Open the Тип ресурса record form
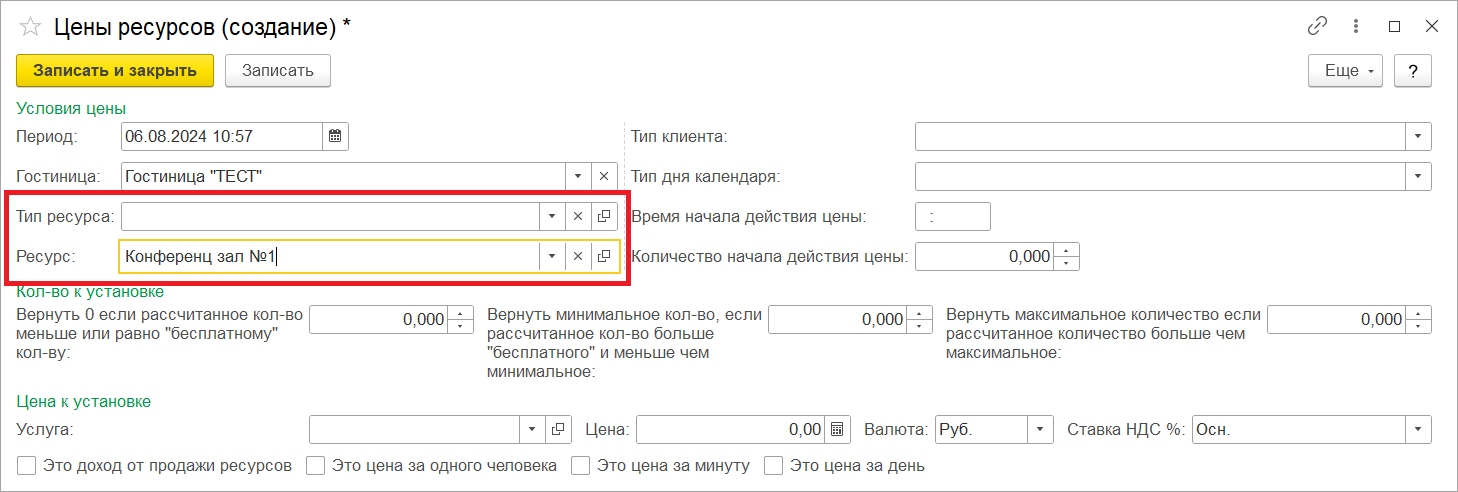 coord(604,216)
